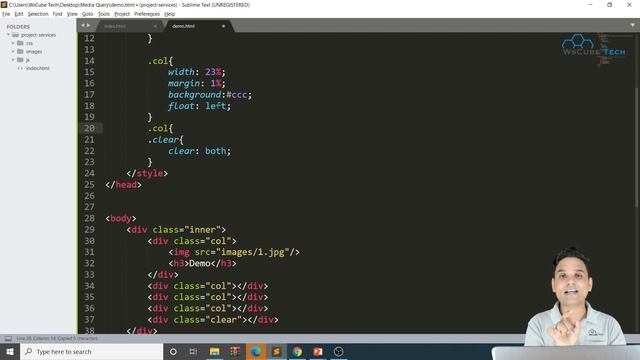Screen dimensions: 640x360
Task: Open Google Chrome from the taskbar
Action: point(297,352)
